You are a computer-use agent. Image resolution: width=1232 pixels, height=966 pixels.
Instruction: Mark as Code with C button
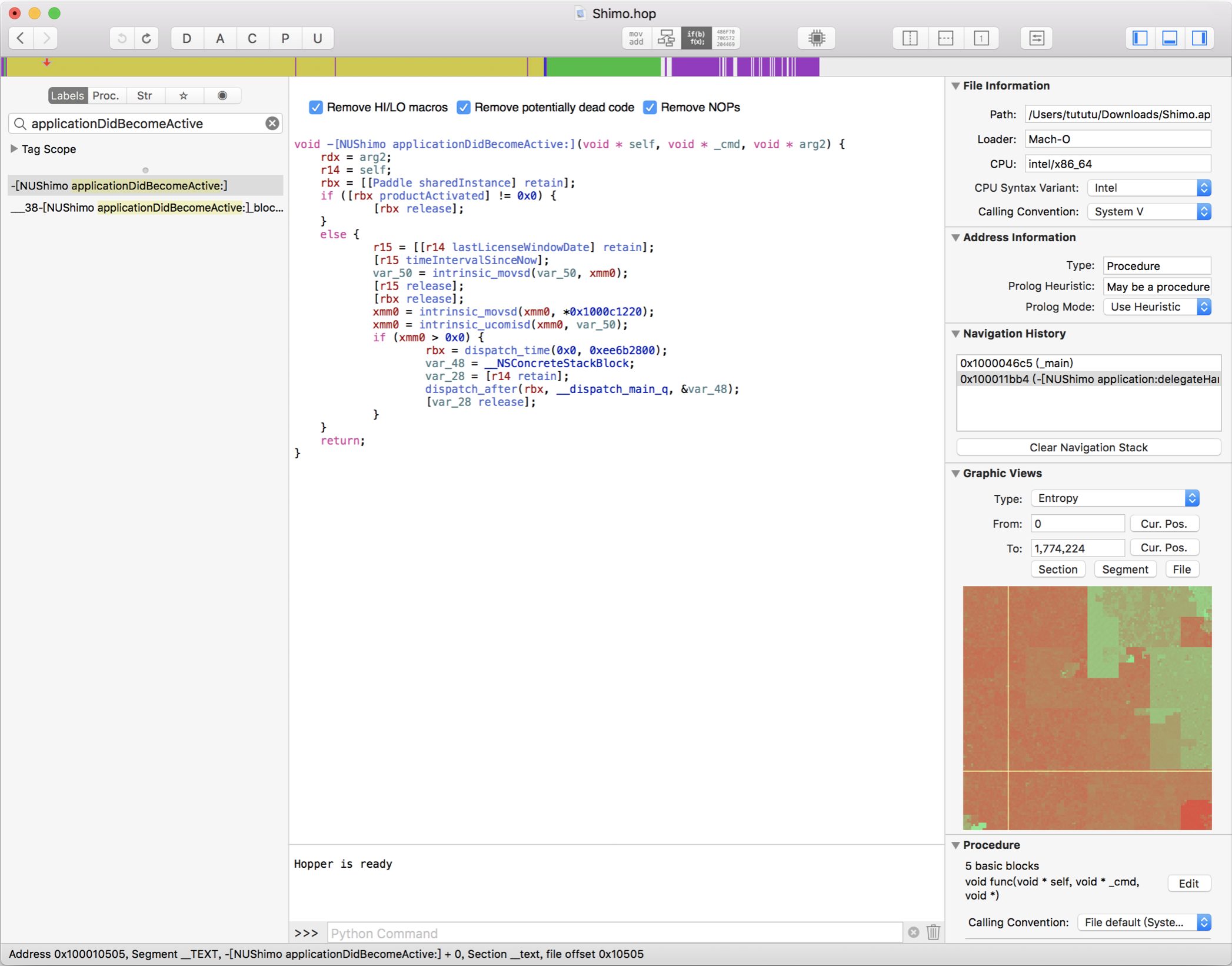[252, 38]
